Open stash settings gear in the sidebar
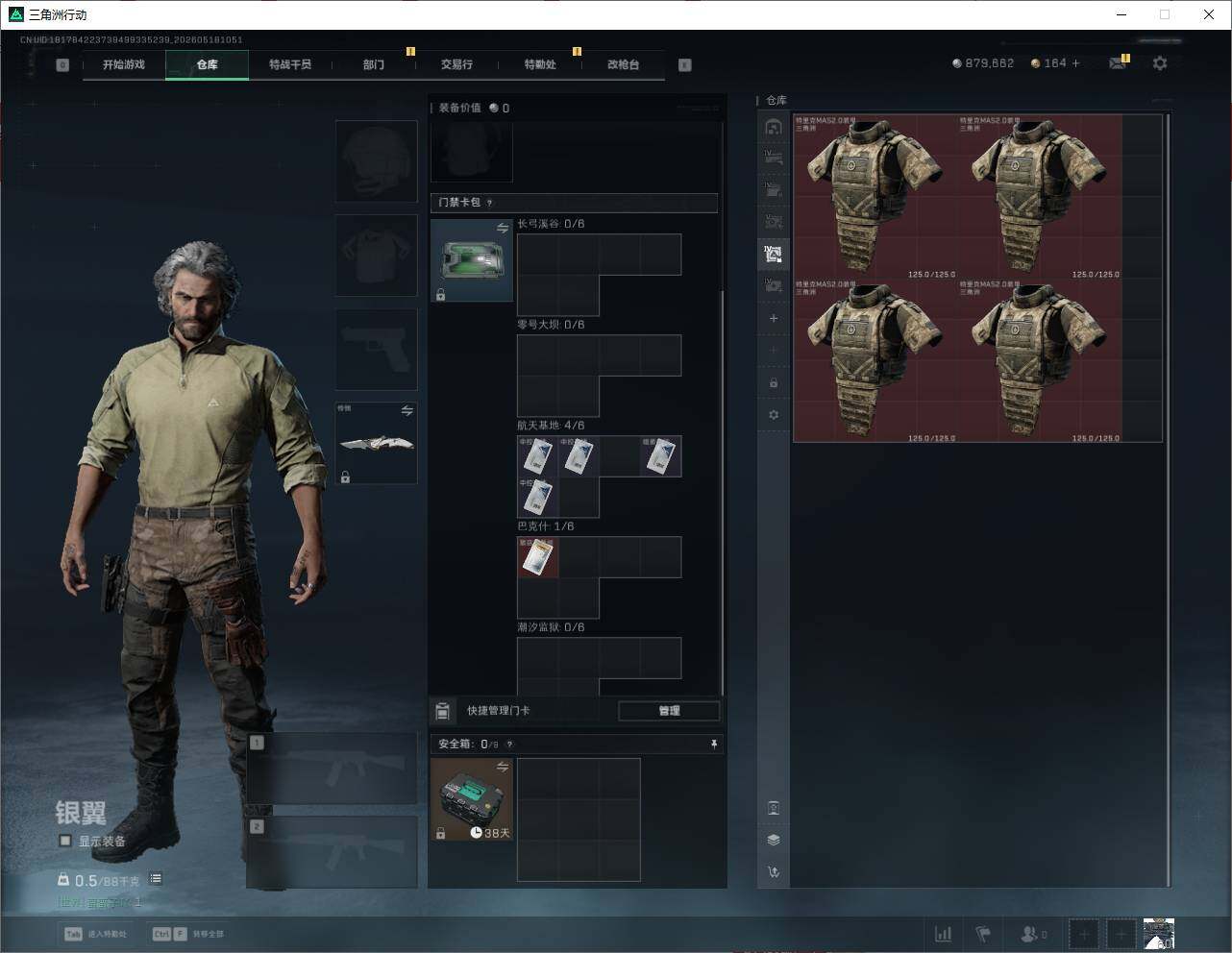Screen dimensions: 1232x953 (x=774, y=415)
